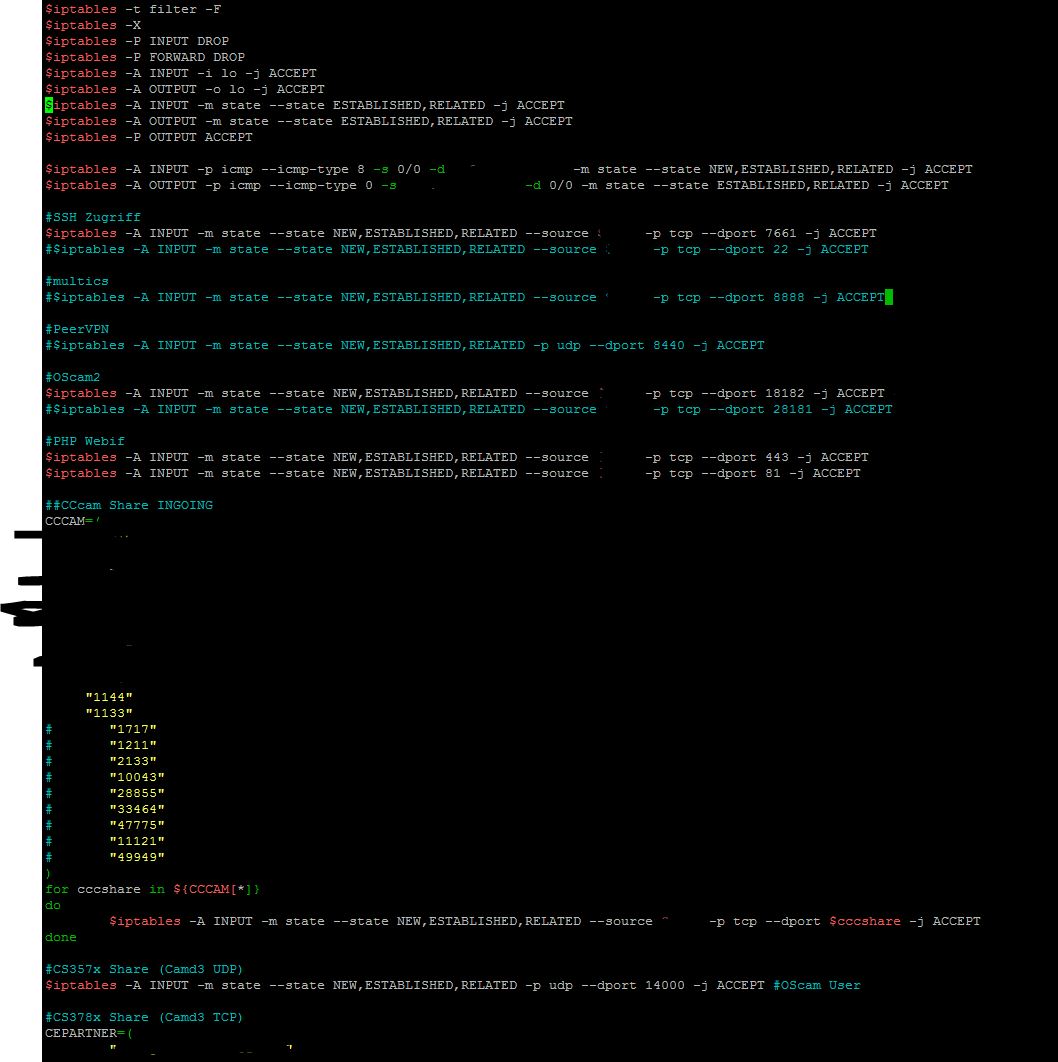1058x1062 pixels.
Task: Click the CCCAM= variable assignment
Action: [x=72, y=522]
